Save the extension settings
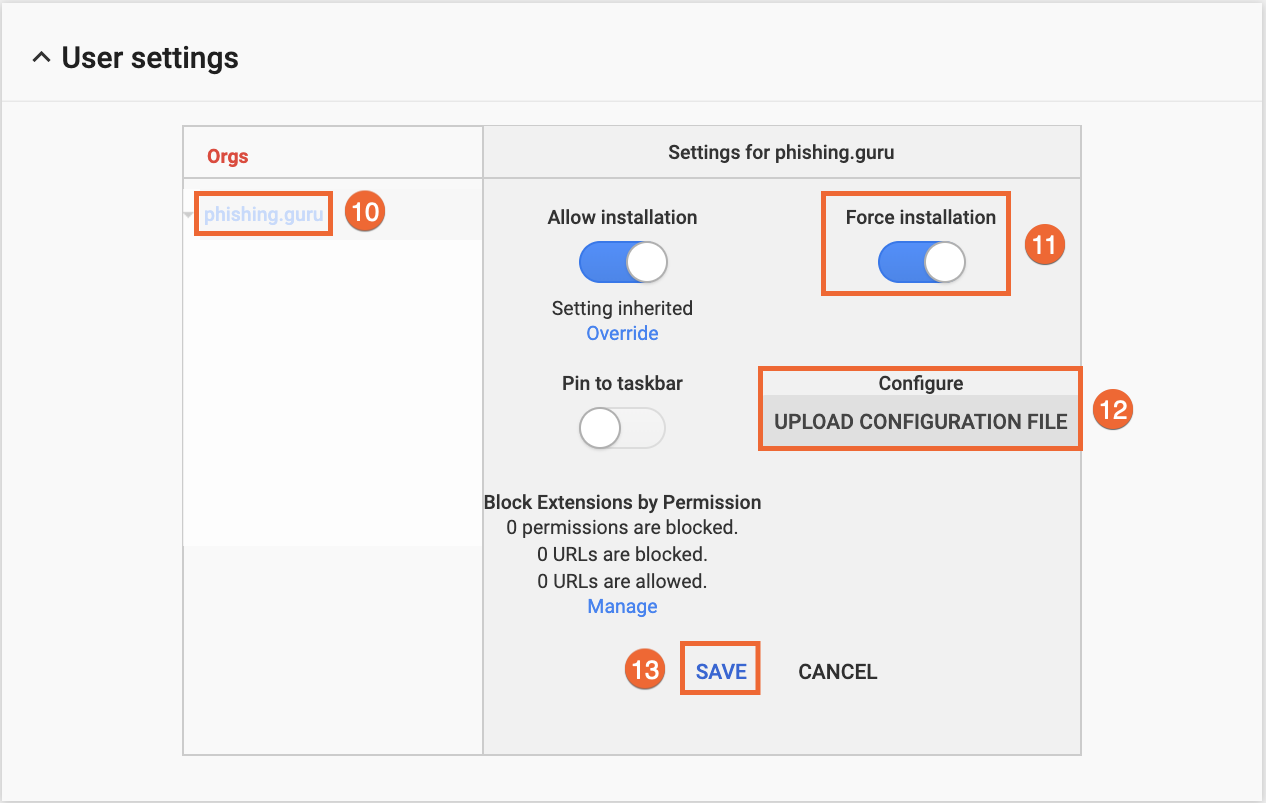1266x803 pixels. (721, 672)
